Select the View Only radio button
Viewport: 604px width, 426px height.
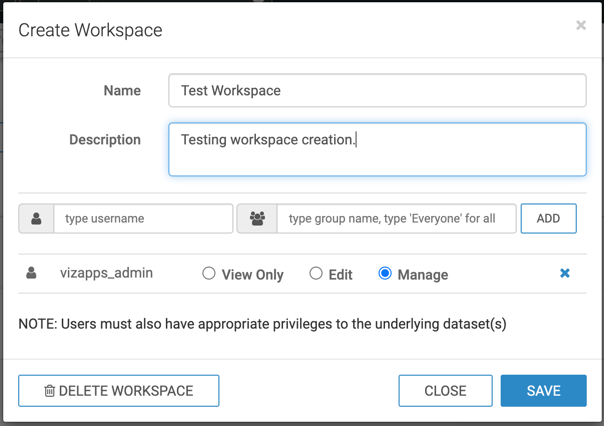(209, 273)
